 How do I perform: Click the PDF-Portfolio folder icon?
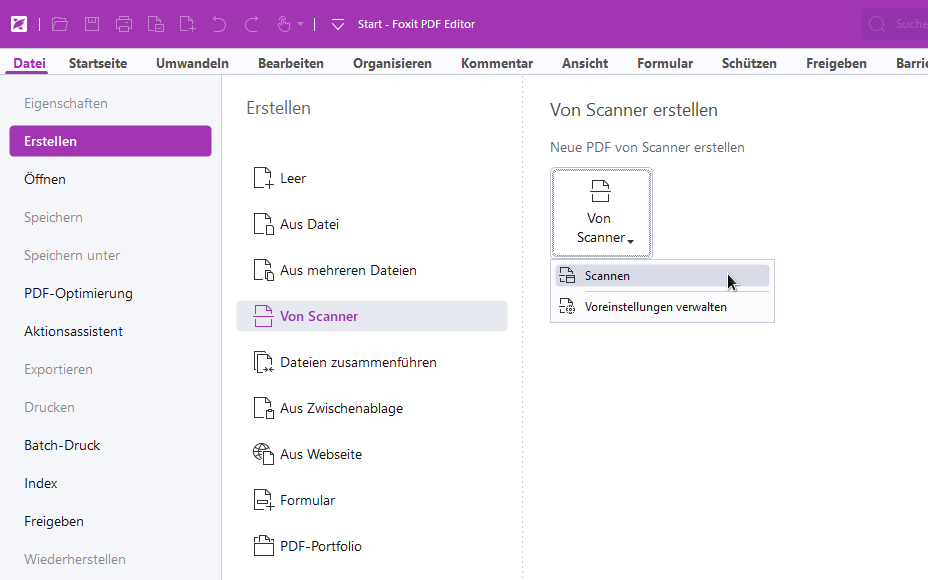click(x=263, y=546)
